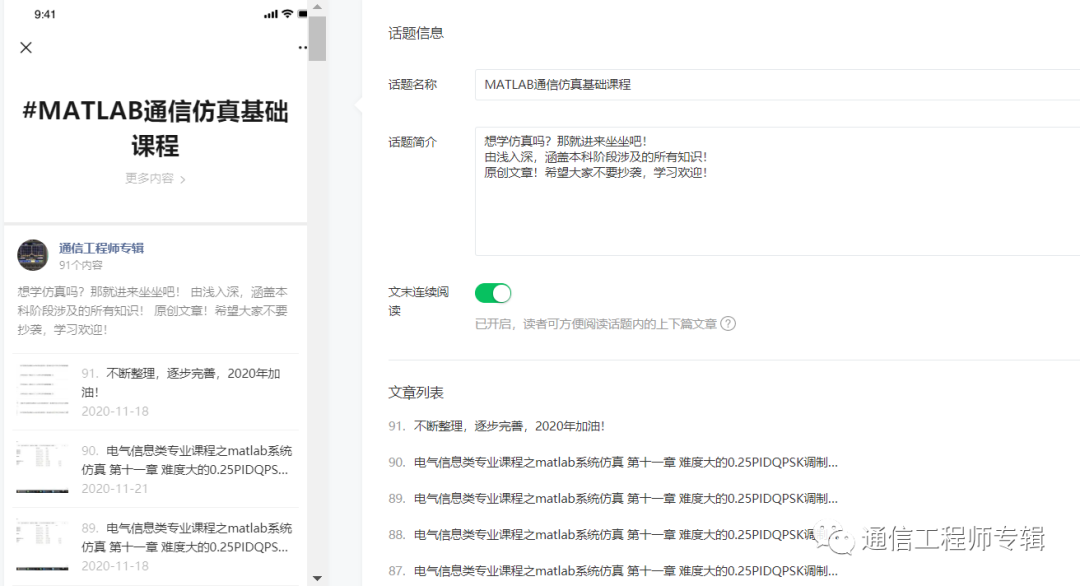Click the #MATLAB通信仿真基础课程 preview title
Image resolution: width=1080 pixels, height=586 pixels.
pyautogui.click(x=155, y=128)
